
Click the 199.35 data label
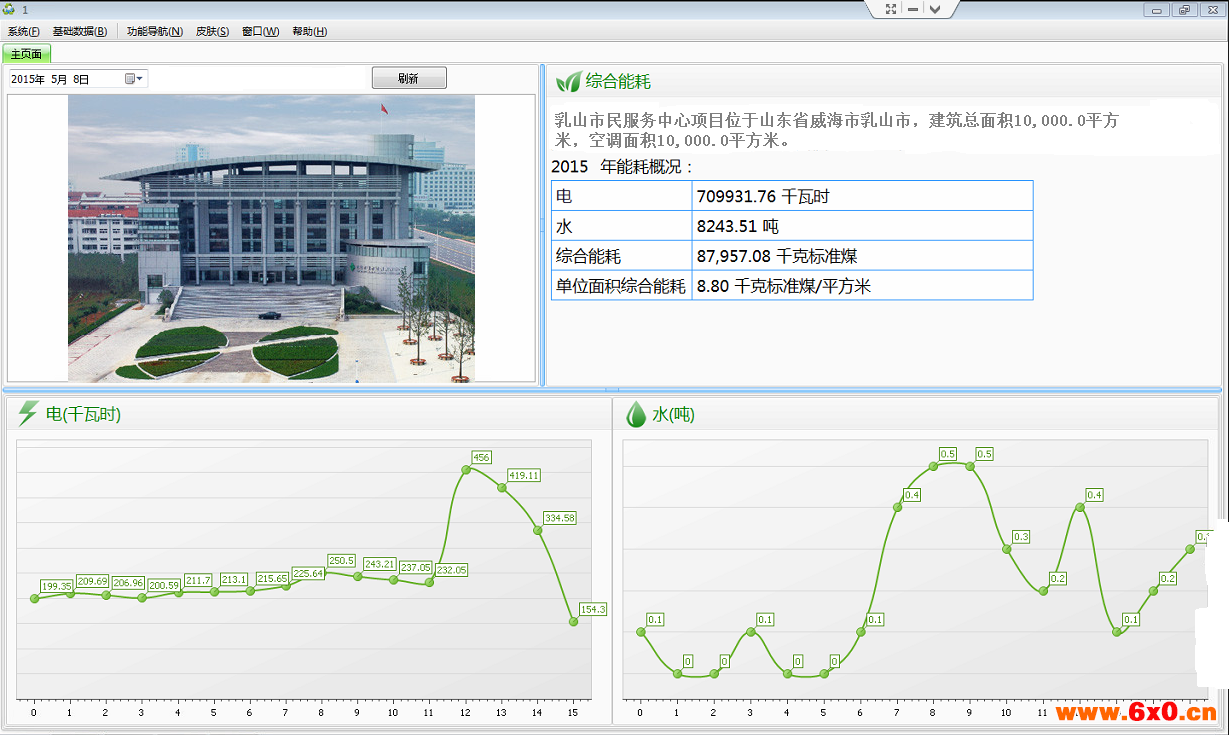tap(57, 586)
